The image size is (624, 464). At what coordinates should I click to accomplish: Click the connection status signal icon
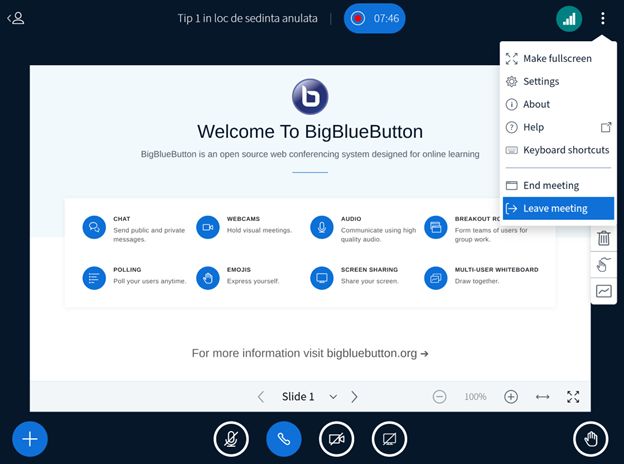(569, 18)
